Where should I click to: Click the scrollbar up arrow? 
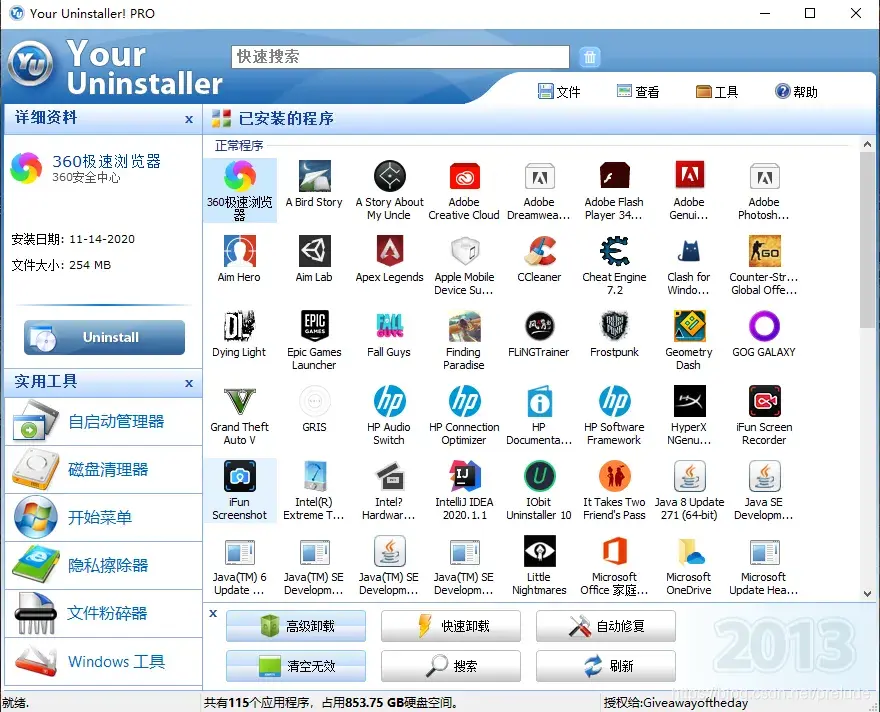pos(867,144)
